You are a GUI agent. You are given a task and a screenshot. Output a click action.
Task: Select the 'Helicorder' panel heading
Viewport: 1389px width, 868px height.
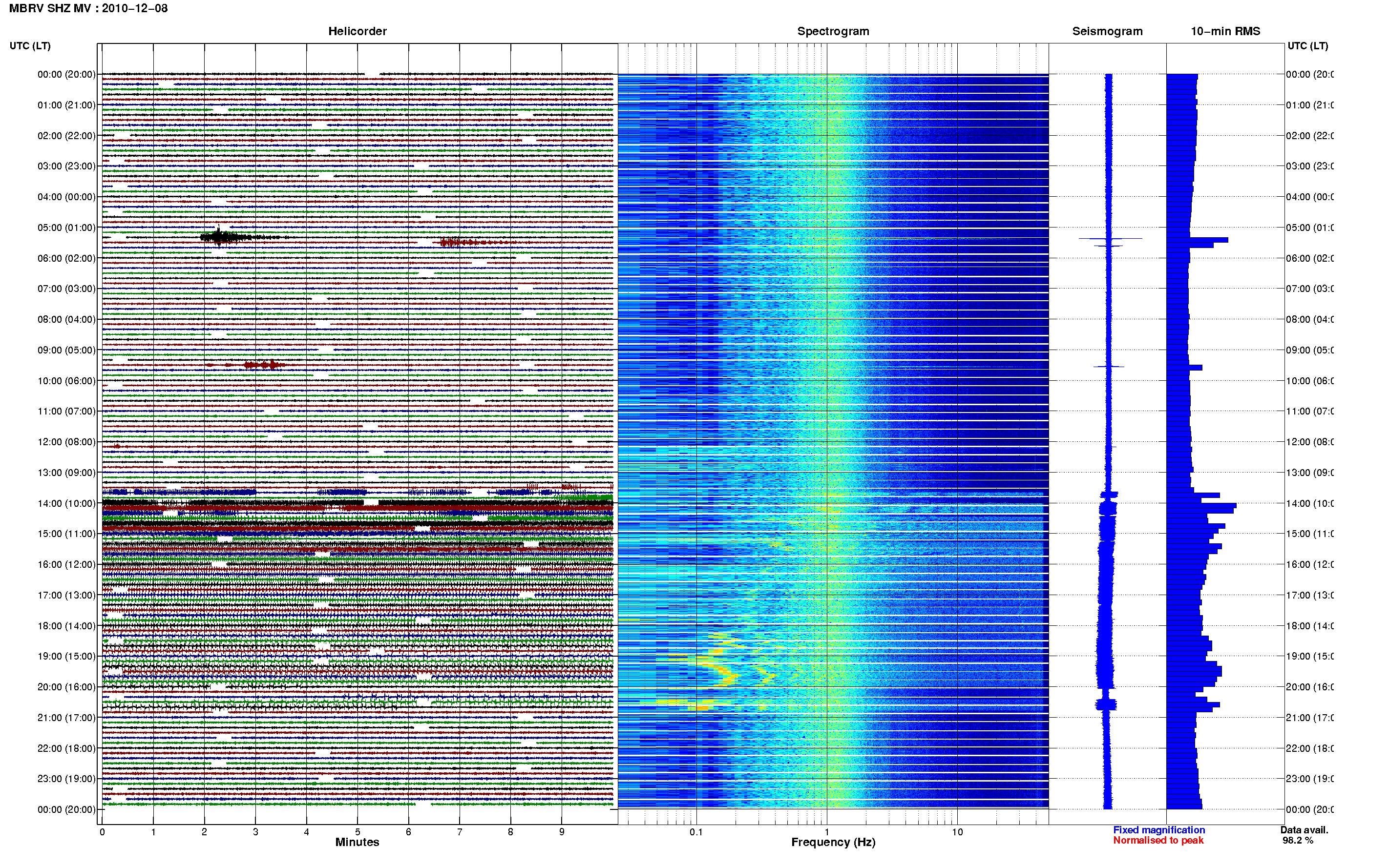tap(357, 31)
